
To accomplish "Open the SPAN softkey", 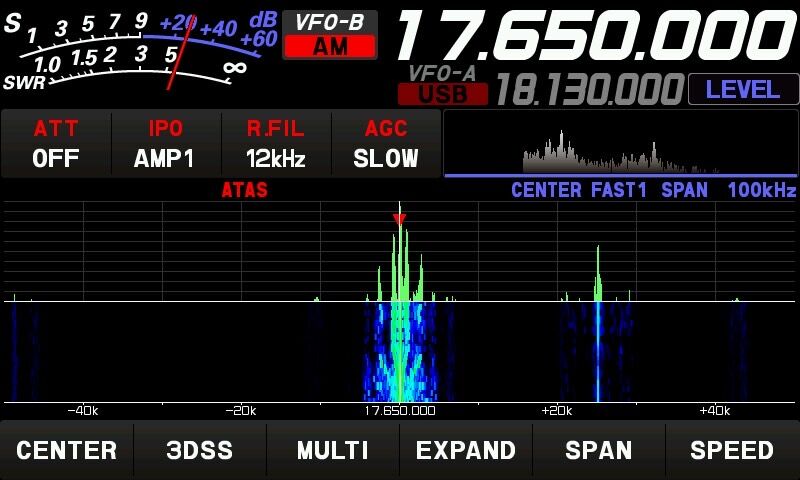I will pyautogui.click(x=599, y=450).
